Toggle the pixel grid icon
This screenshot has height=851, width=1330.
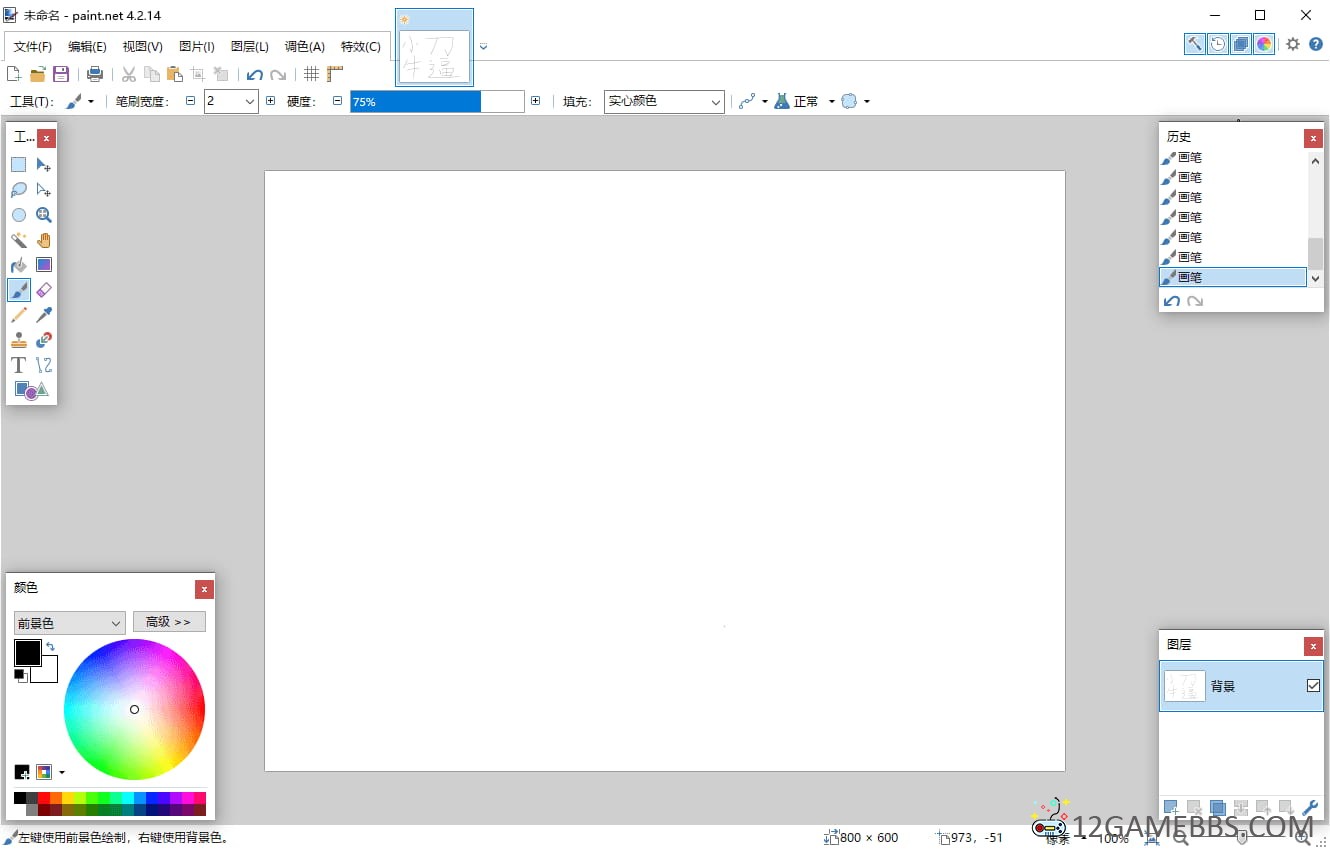point(312,74)
